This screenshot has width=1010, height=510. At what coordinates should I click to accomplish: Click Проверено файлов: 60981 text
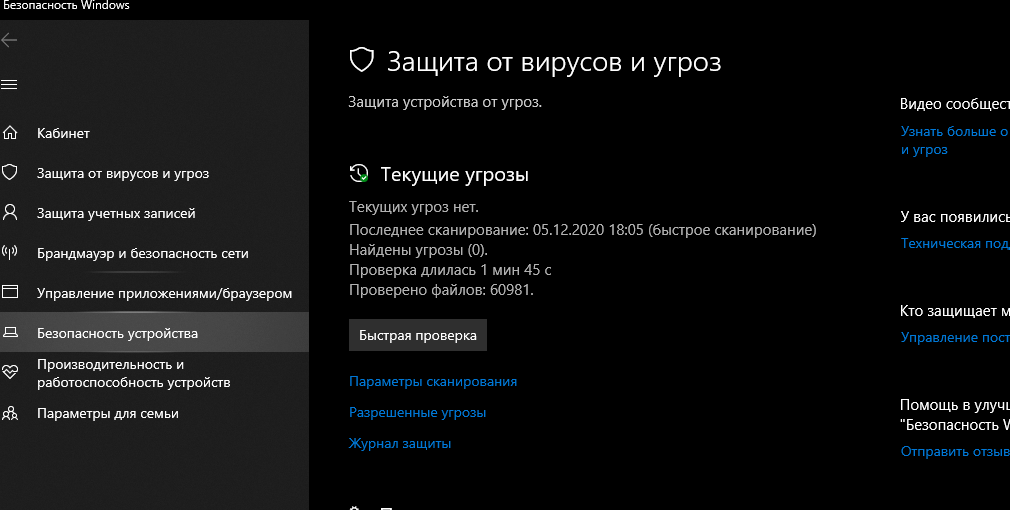(x=441, y=290)
